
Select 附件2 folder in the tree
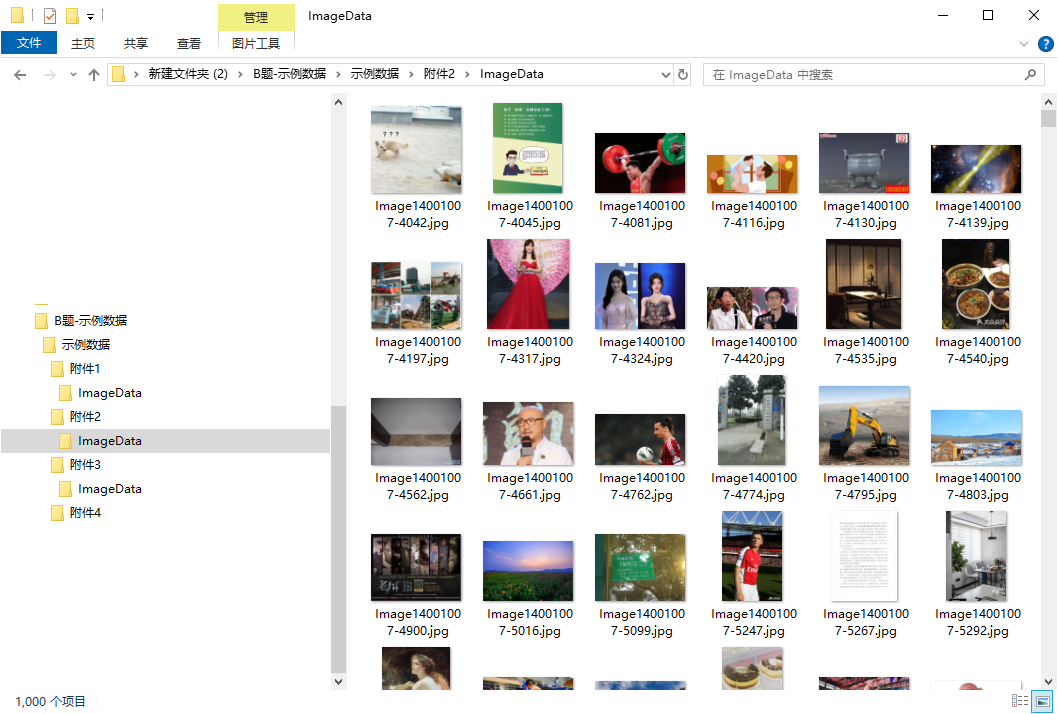pos(84,417)
